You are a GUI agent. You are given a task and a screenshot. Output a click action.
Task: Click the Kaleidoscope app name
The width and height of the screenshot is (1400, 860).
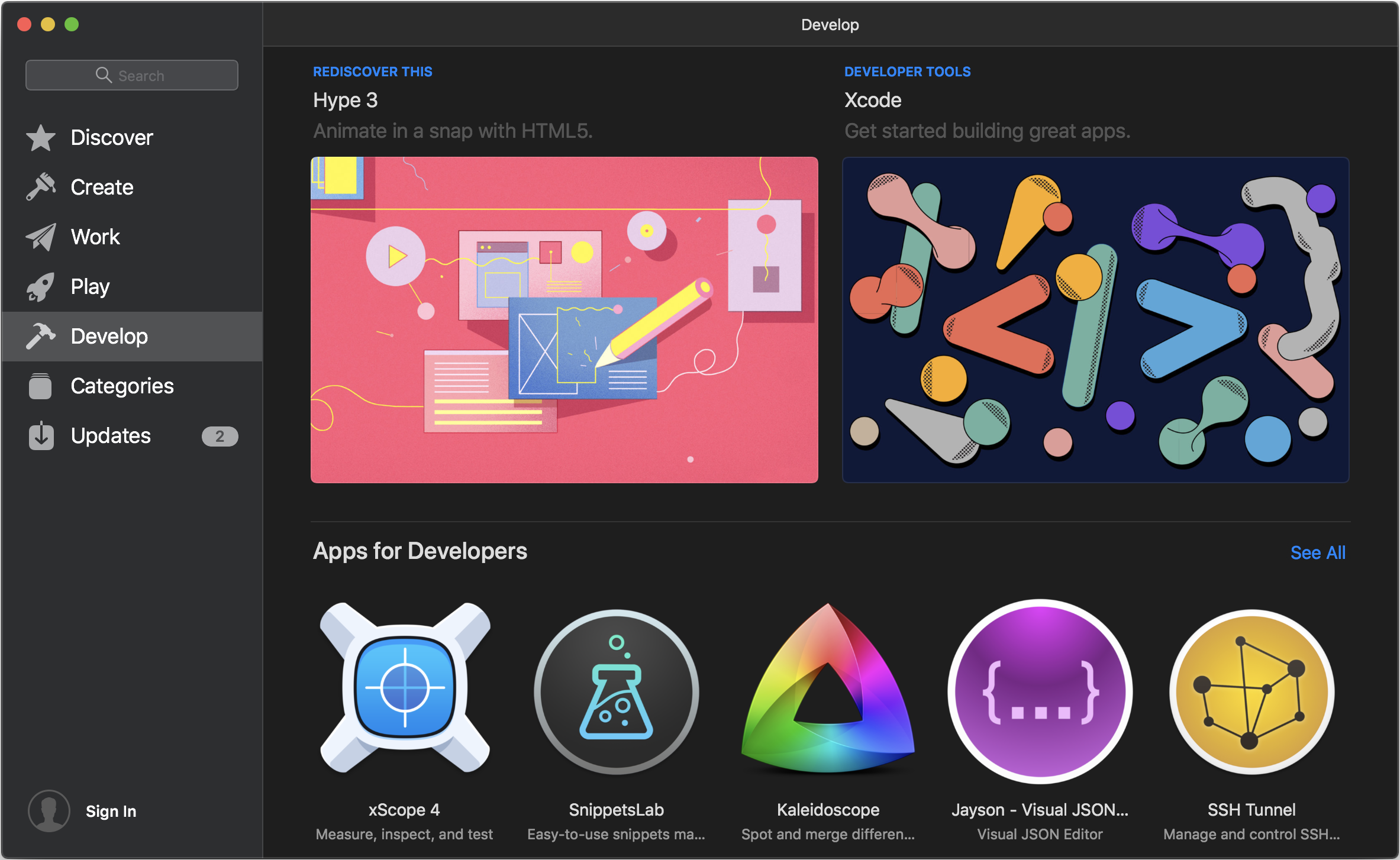pyautogui.click(x=828, y=810)
